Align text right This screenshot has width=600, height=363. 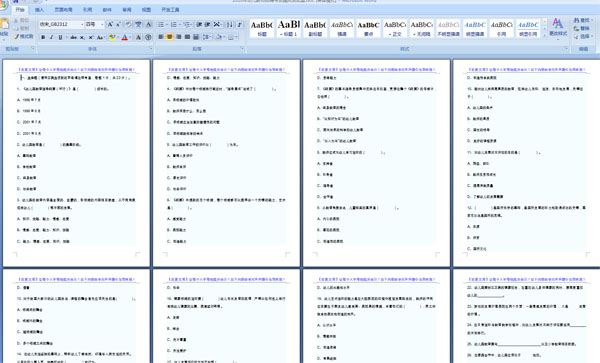[178, 37]
